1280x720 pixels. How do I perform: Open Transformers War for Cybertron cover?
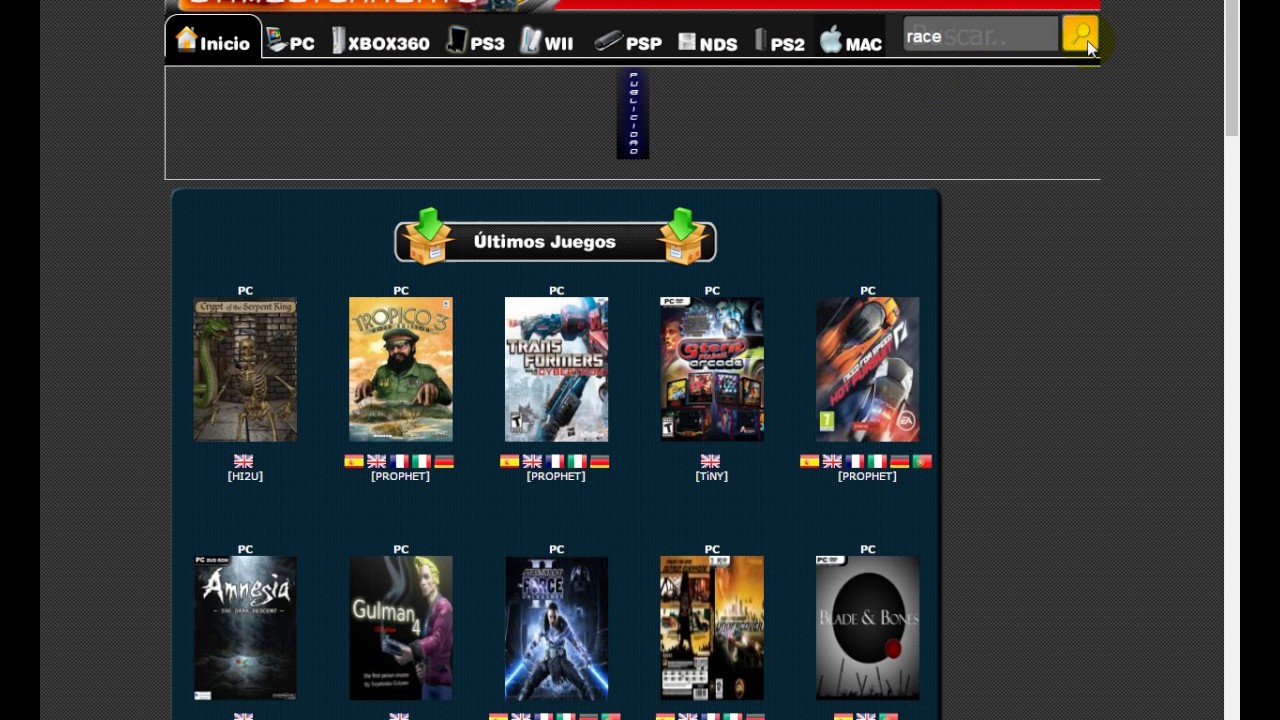(x=556, y=369)
